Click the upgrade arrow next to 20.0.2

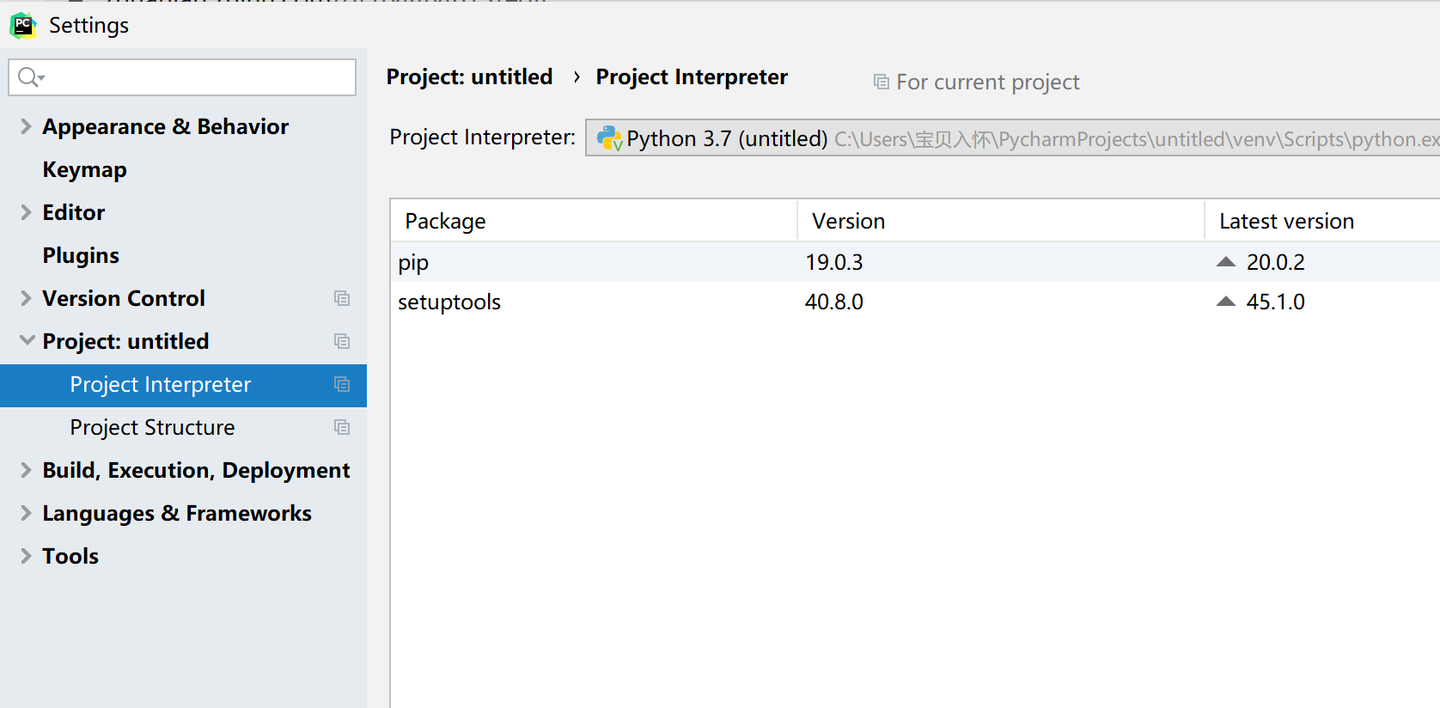1226,262
